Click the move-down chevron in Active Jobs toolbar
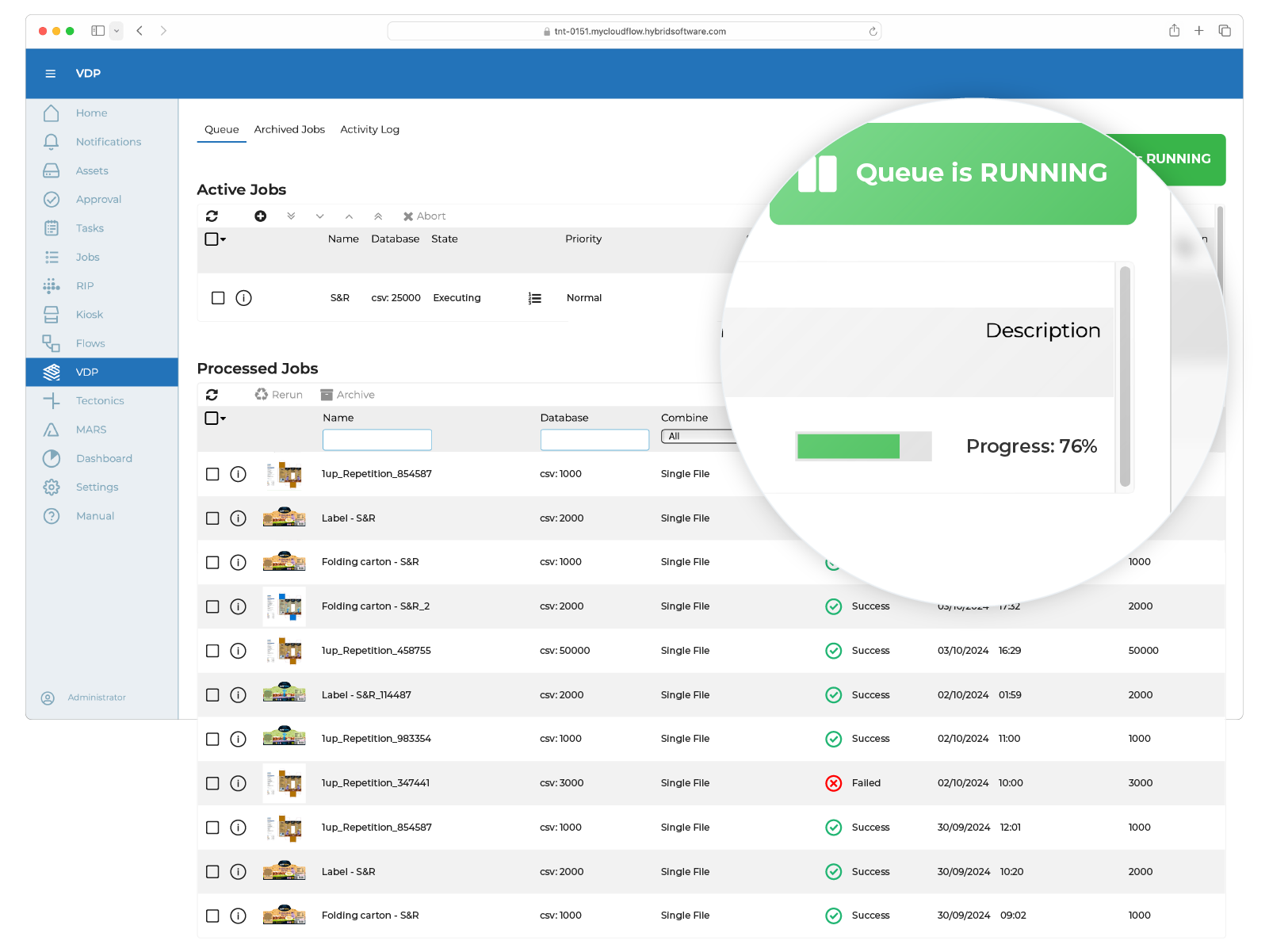The image size is (1269, 952). click(x=319, y=216)
